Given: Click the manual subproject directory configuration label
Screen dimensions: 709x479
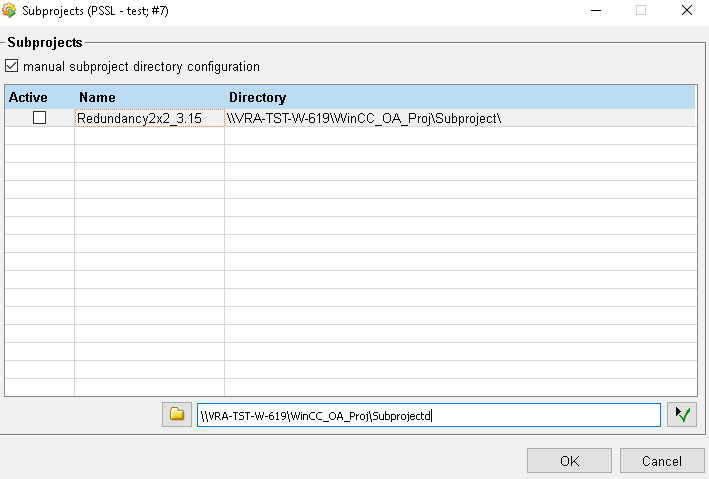Looking at the screenshot, I should 141,67.
